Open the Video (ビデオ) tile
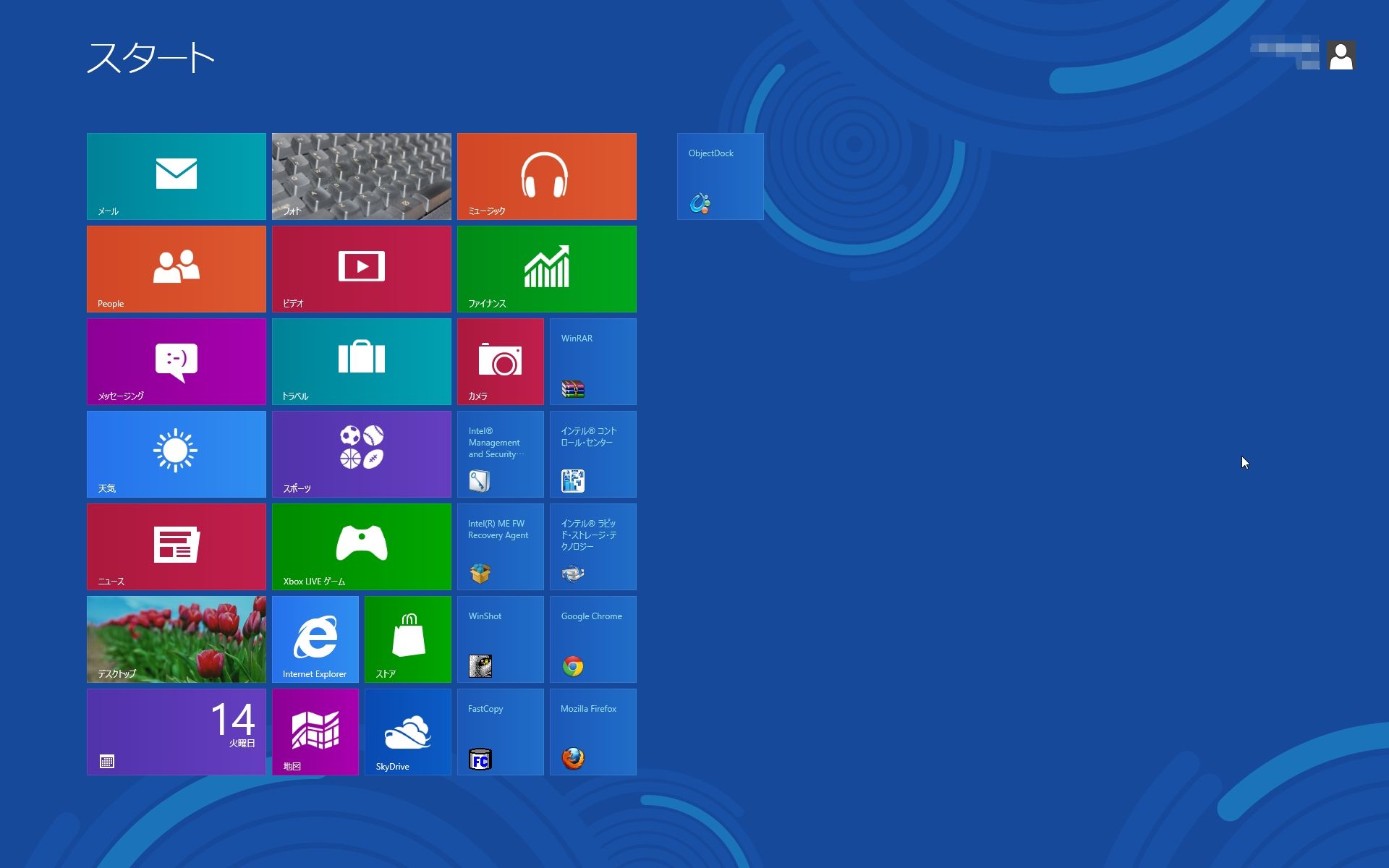Screen dimensions: 1389x868 point(361,268)
